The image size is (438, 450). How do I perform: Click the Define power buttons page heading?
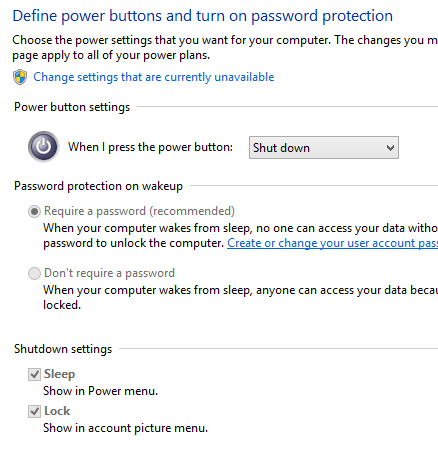[203, 16]
